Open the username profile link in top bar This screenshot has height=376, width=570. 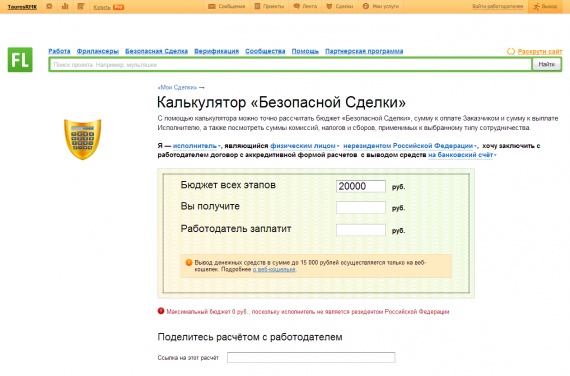pos(22,7)
